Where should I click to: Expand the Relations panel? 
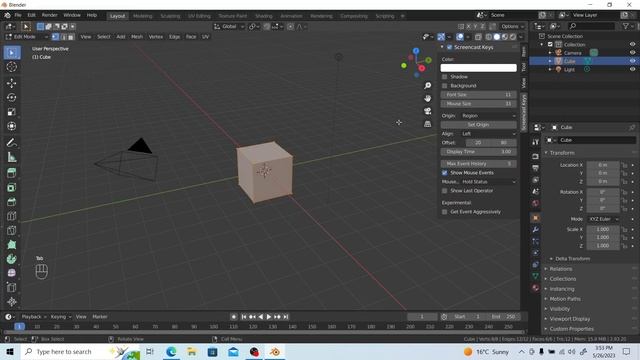tap(560, 269)
